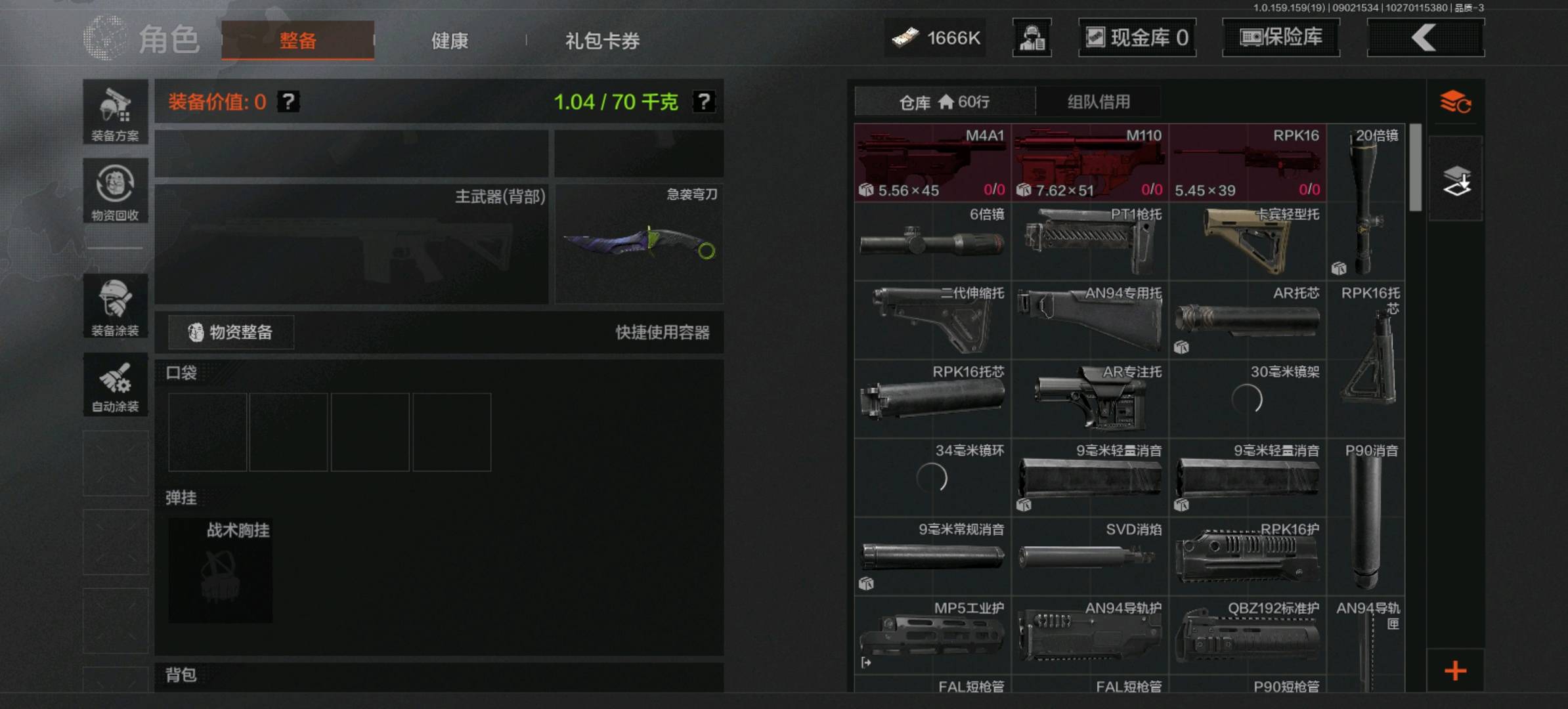Click the 自动涂装 auto-paint icon

tap(116, 385)
